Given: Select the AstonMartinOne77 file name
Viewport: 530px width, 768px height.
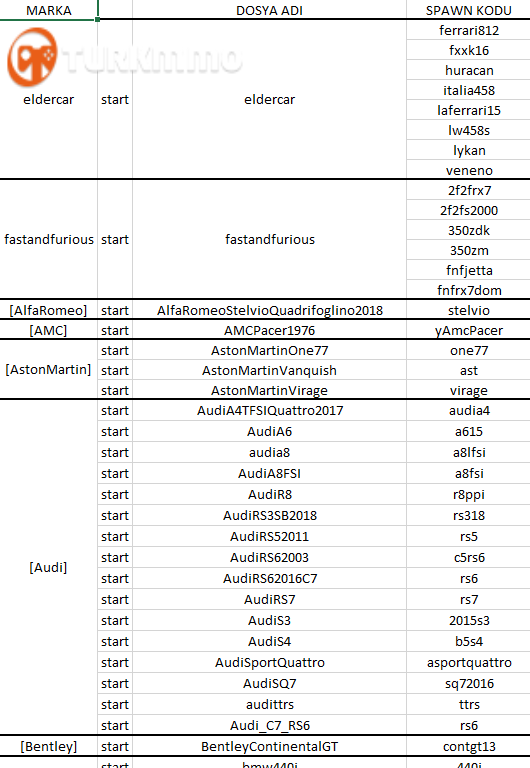Looking at the screenshot, I should (269, 350).
